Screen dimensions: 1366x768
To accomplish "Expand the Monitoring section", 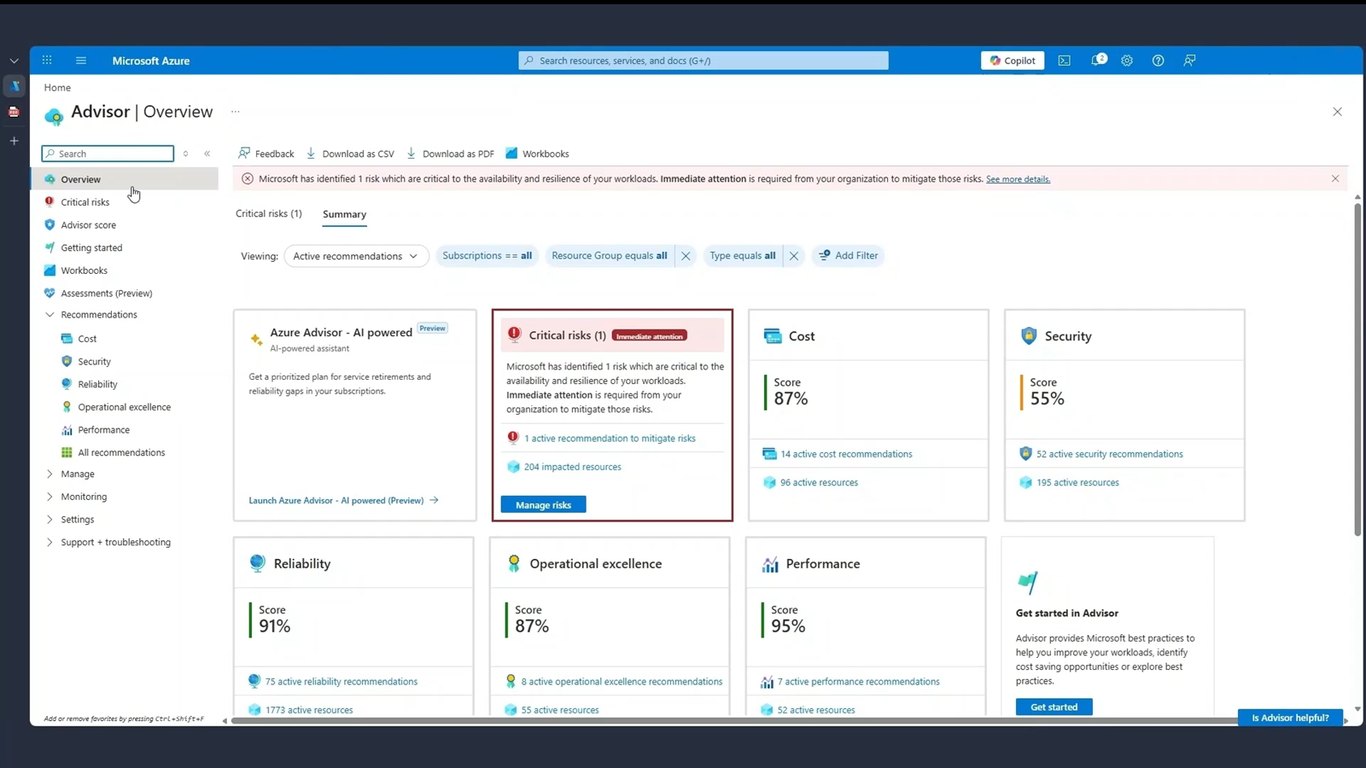I will click(50, 497).
